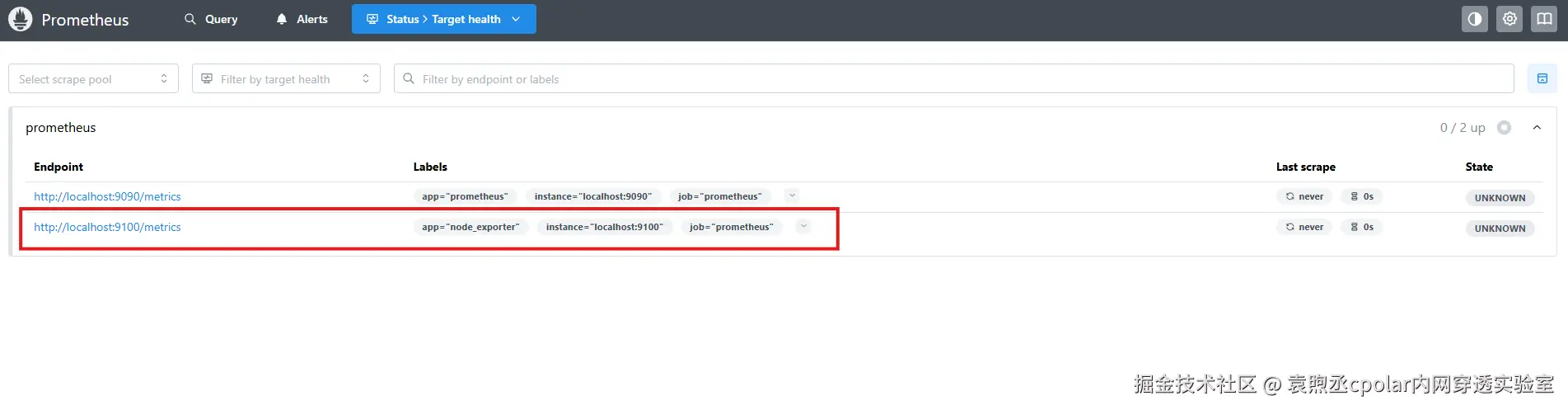Image resolution: width=1568 pixels, height=410 pixels.
Task: Click the app="node_exporter" label badge
Action: (x=470, y=227)
